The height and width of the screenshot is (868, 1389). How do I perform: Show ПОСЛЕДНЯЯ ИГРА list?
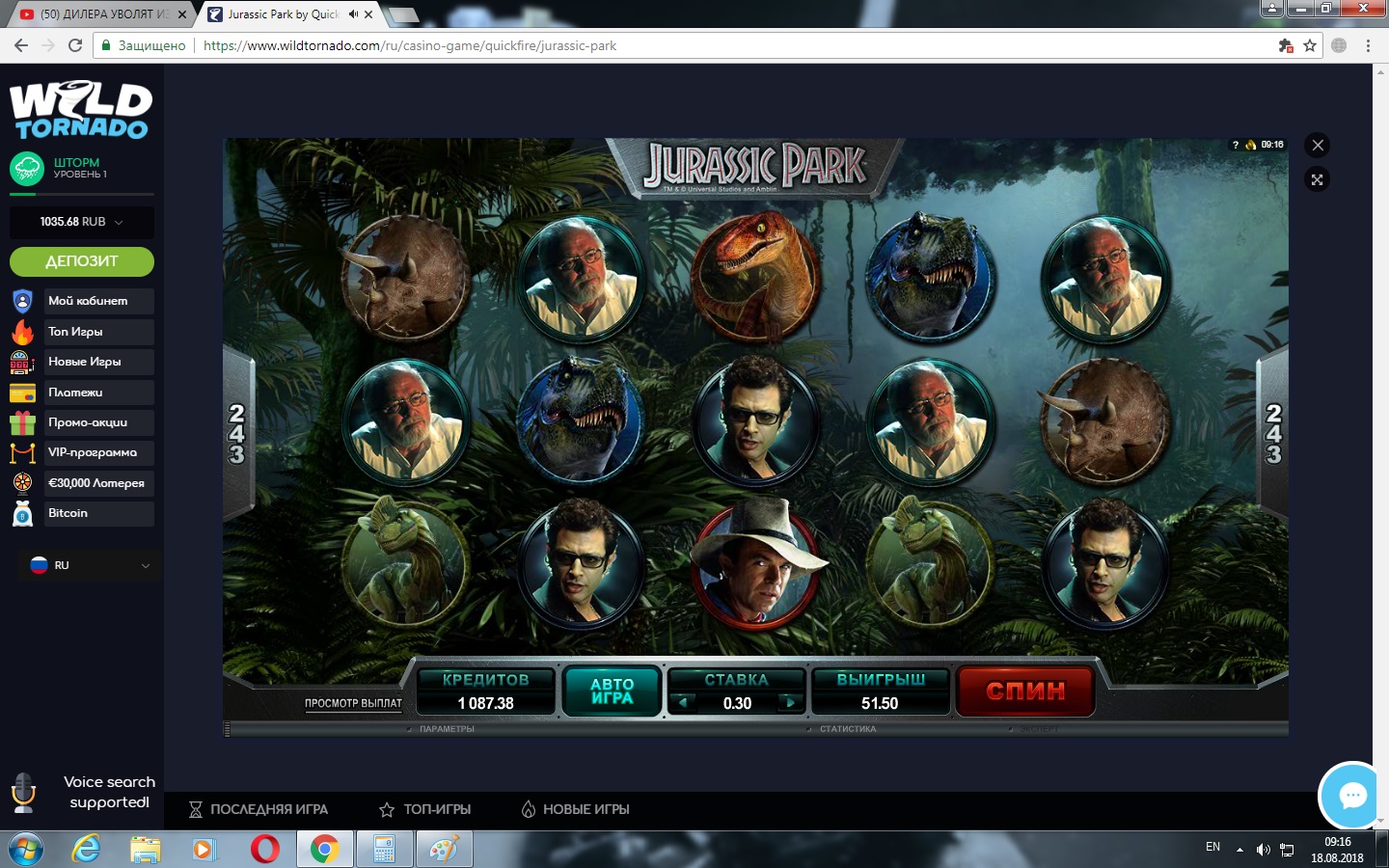point(259,809)
